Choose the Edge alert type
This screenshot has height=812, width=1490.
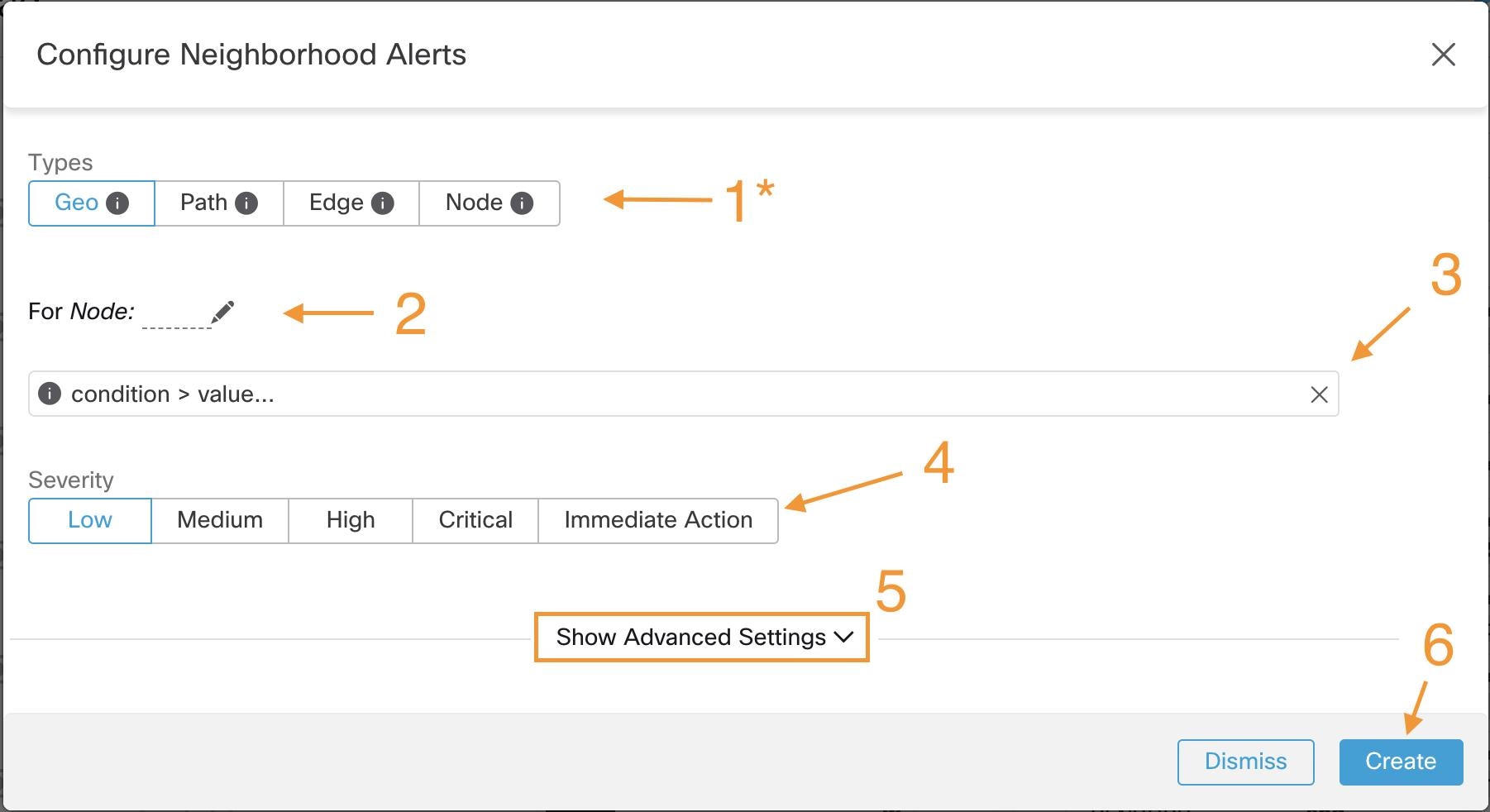(x=336, y=203)
